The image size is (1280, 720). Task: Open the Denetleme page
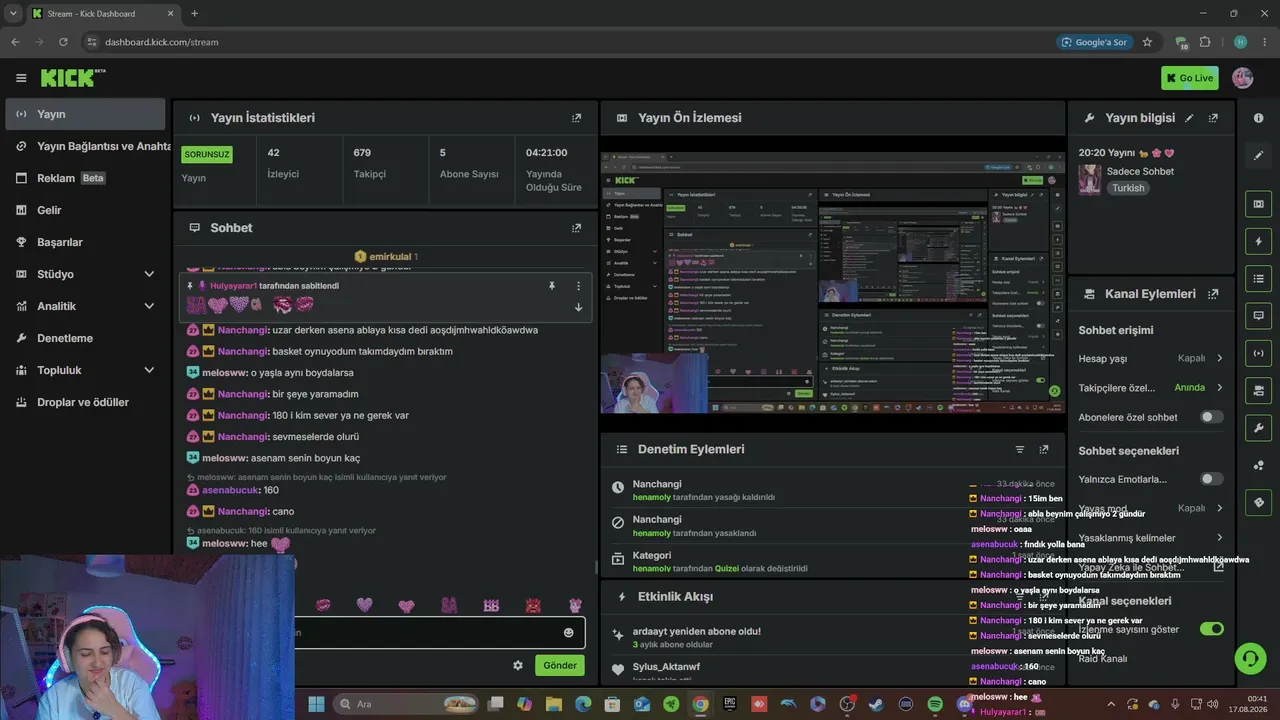click(x=86, y=338)
